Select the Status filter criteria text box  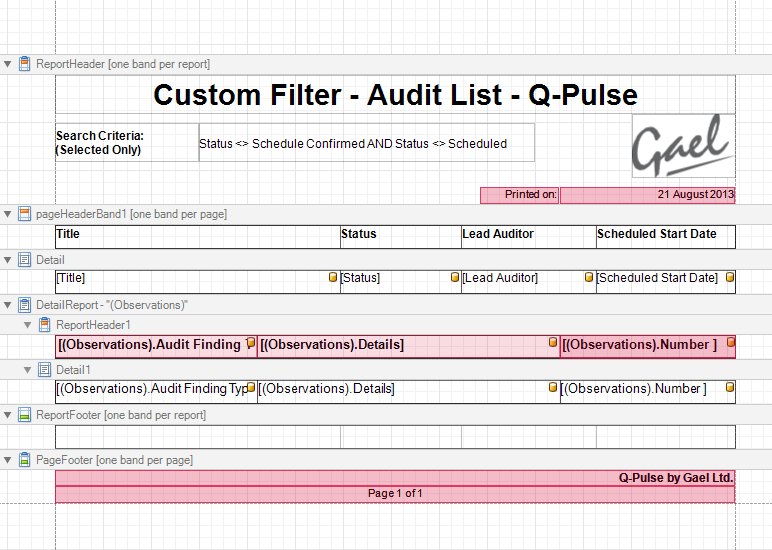pyautogui.click(x=367, y=142)
